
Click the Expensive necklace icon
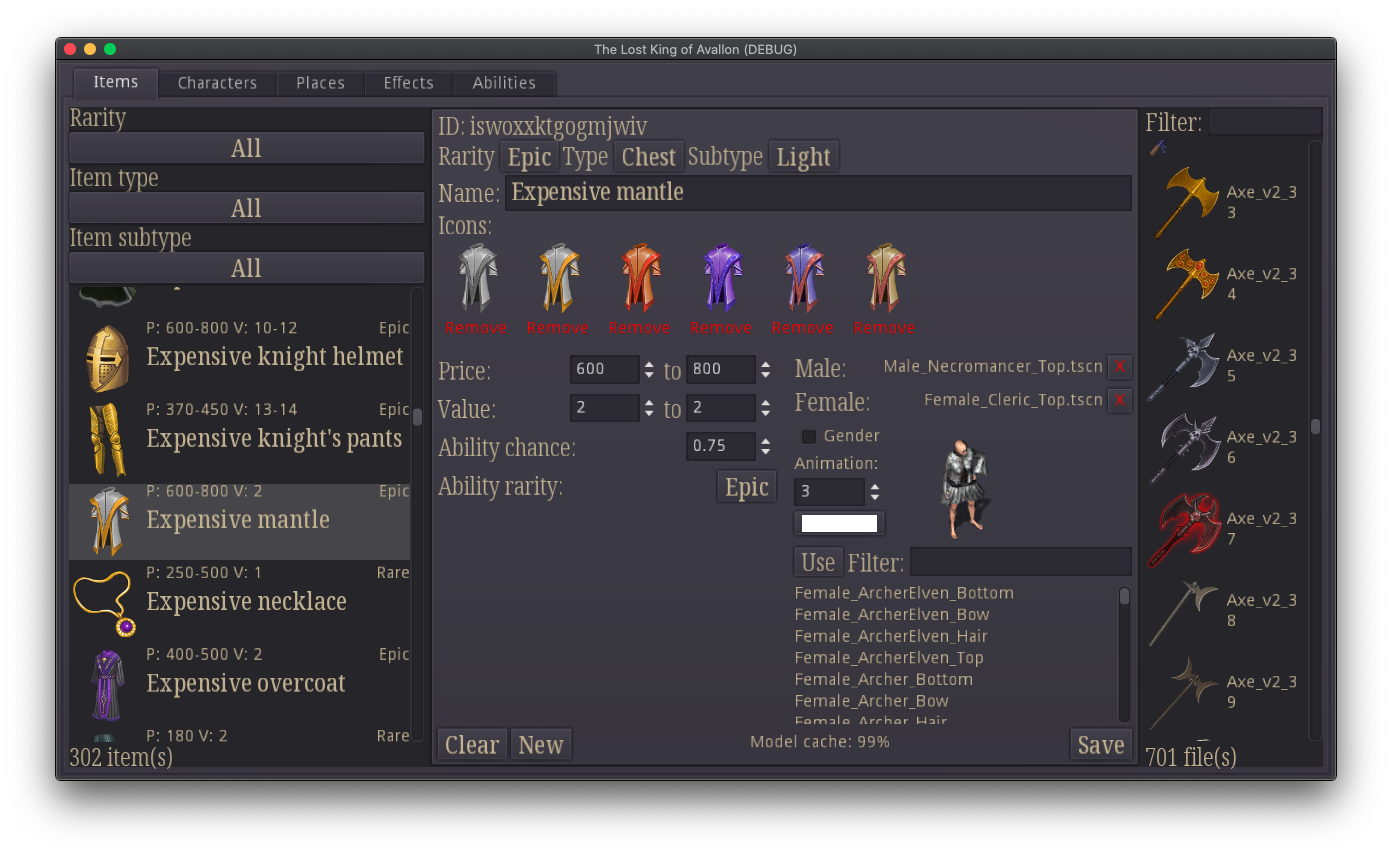tap(105, 602)
